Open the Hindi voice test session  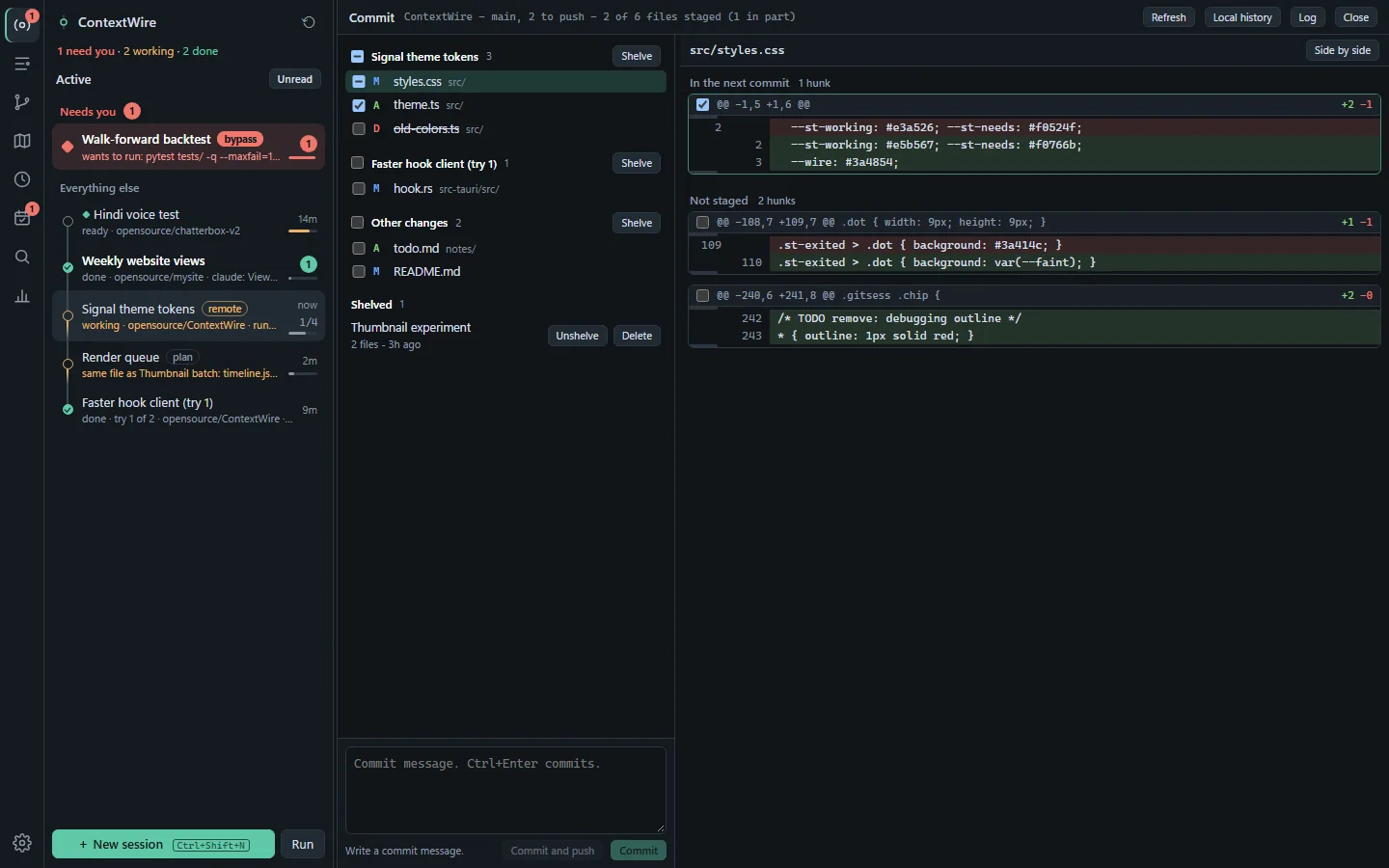(x=188, y=222)
